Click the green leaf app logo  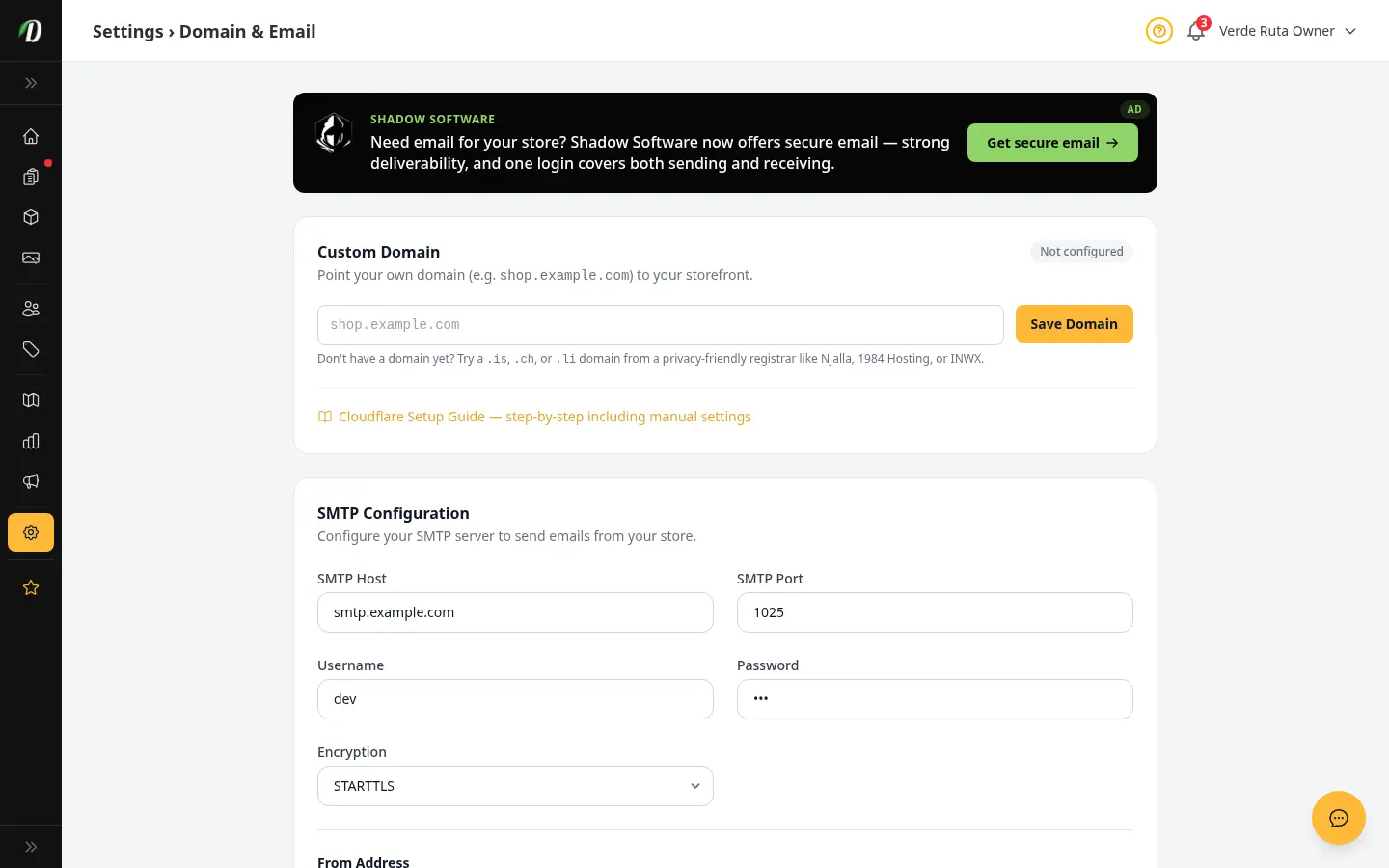[31, 31]
